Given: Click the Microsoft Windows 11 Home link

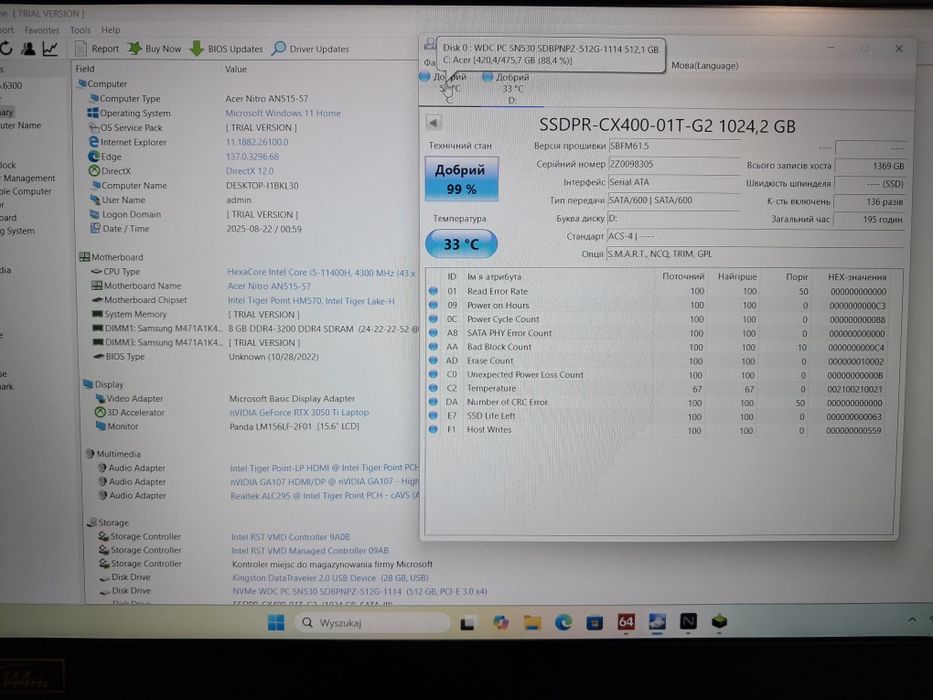Looking at the screenshot, I should click(x=283, y=113).
